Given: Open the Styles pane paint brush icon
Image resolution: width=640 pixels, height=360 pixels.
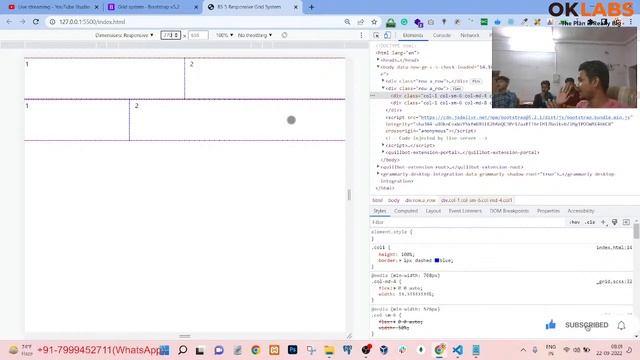Looking at the screenshot, I should tap(614, 222).
